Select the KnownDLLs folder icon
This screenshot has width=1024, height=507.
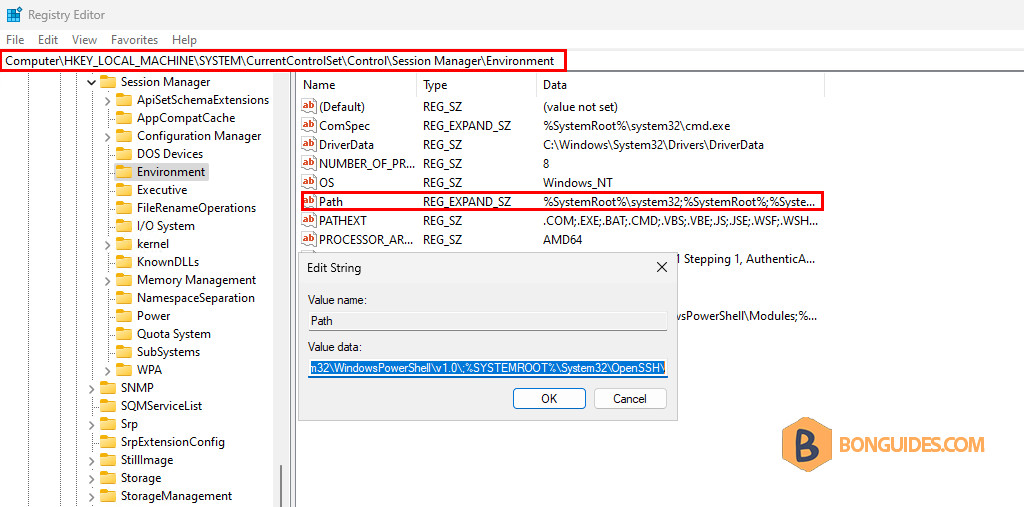coord(123,262)
